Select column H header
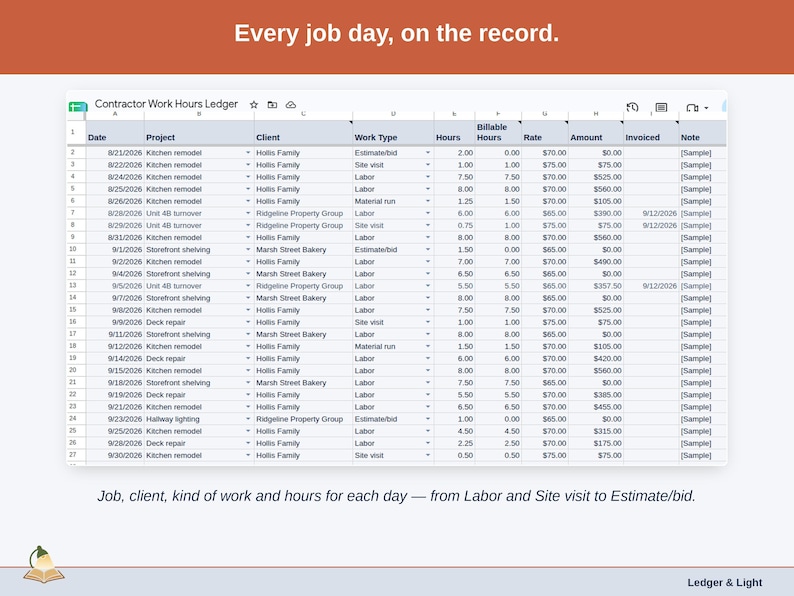This screenshot has width=794, height=596. tap(596, 114)
